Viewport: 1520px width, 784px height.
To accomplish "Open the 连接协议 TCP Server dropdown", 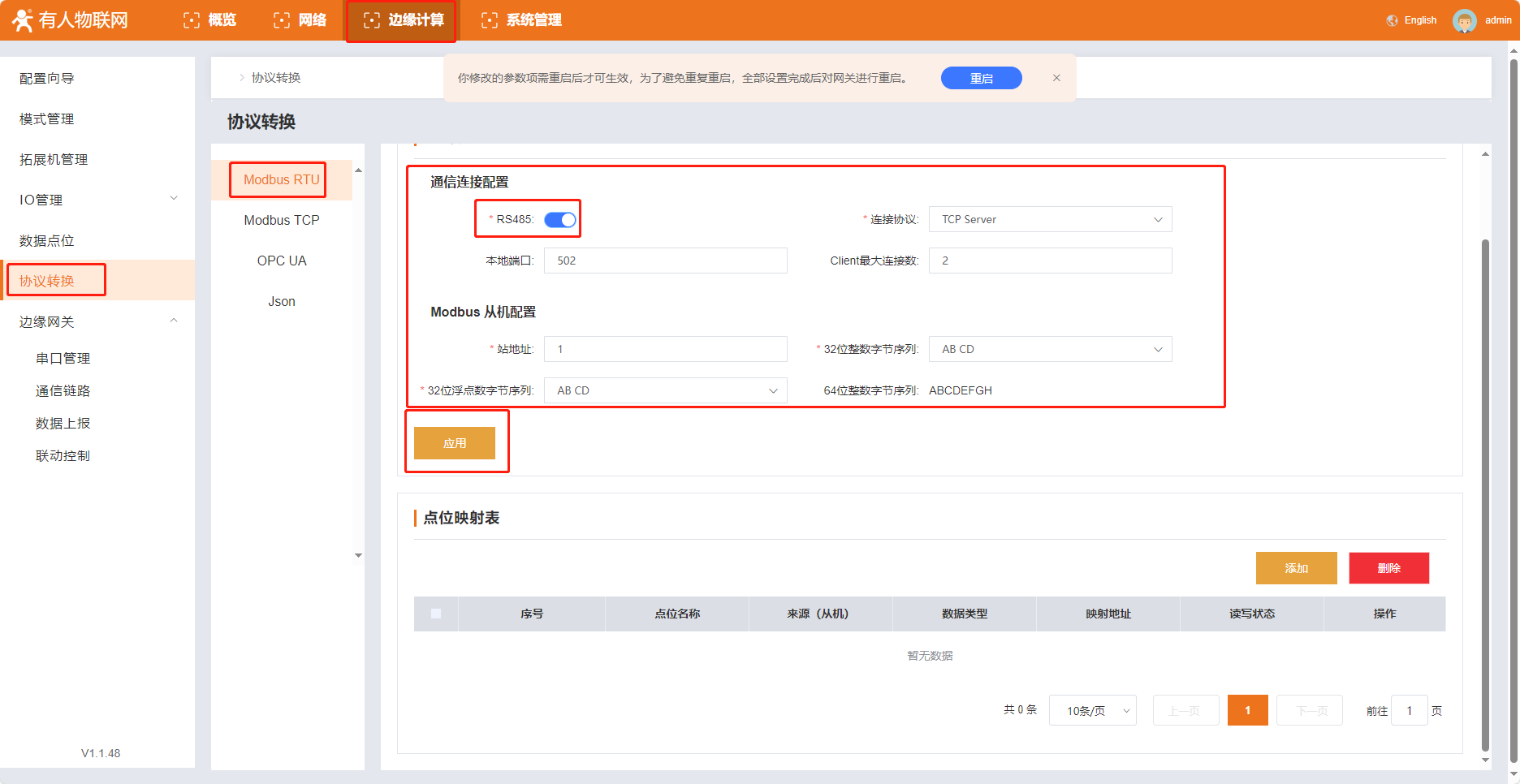I will [x=1050, y=220].
